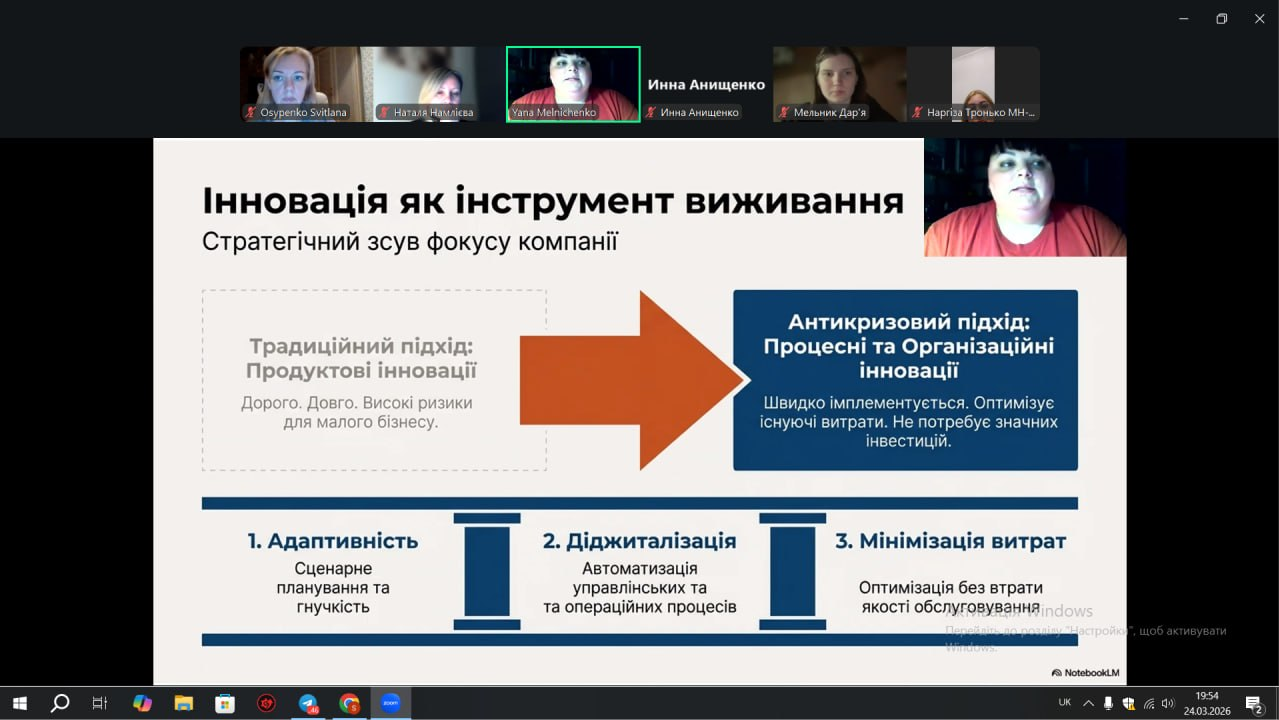This screenshot has width=1279, height=720.
Task: Click the muted mic icon for Мельник Дар'я
Action: pos(784,113)
